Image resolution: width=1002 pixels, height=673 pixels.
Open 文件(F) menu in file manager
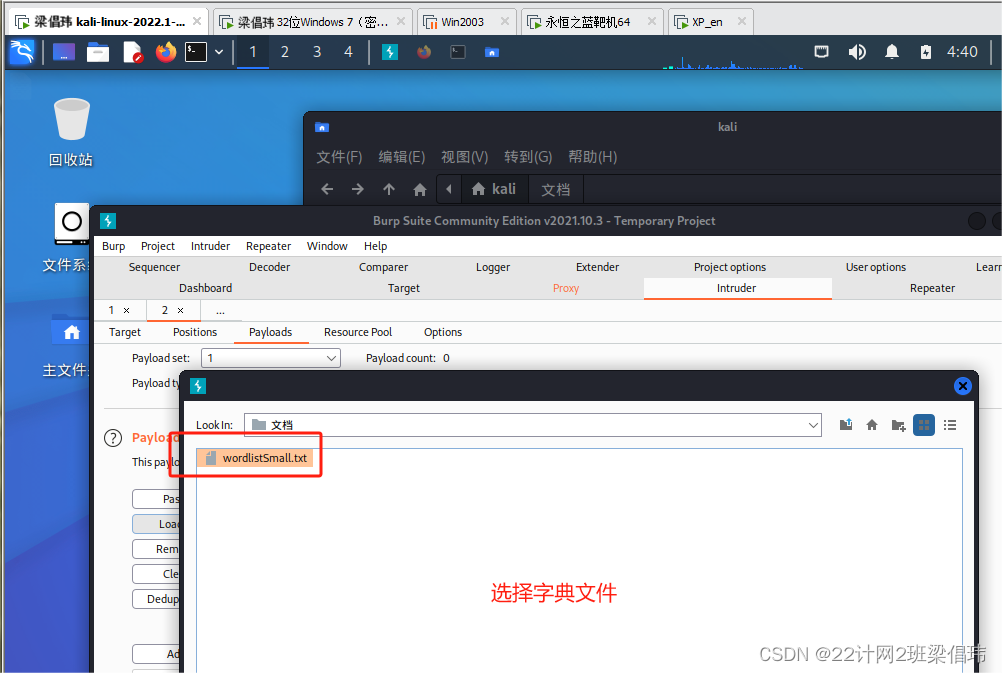click(x=339, y=157)
